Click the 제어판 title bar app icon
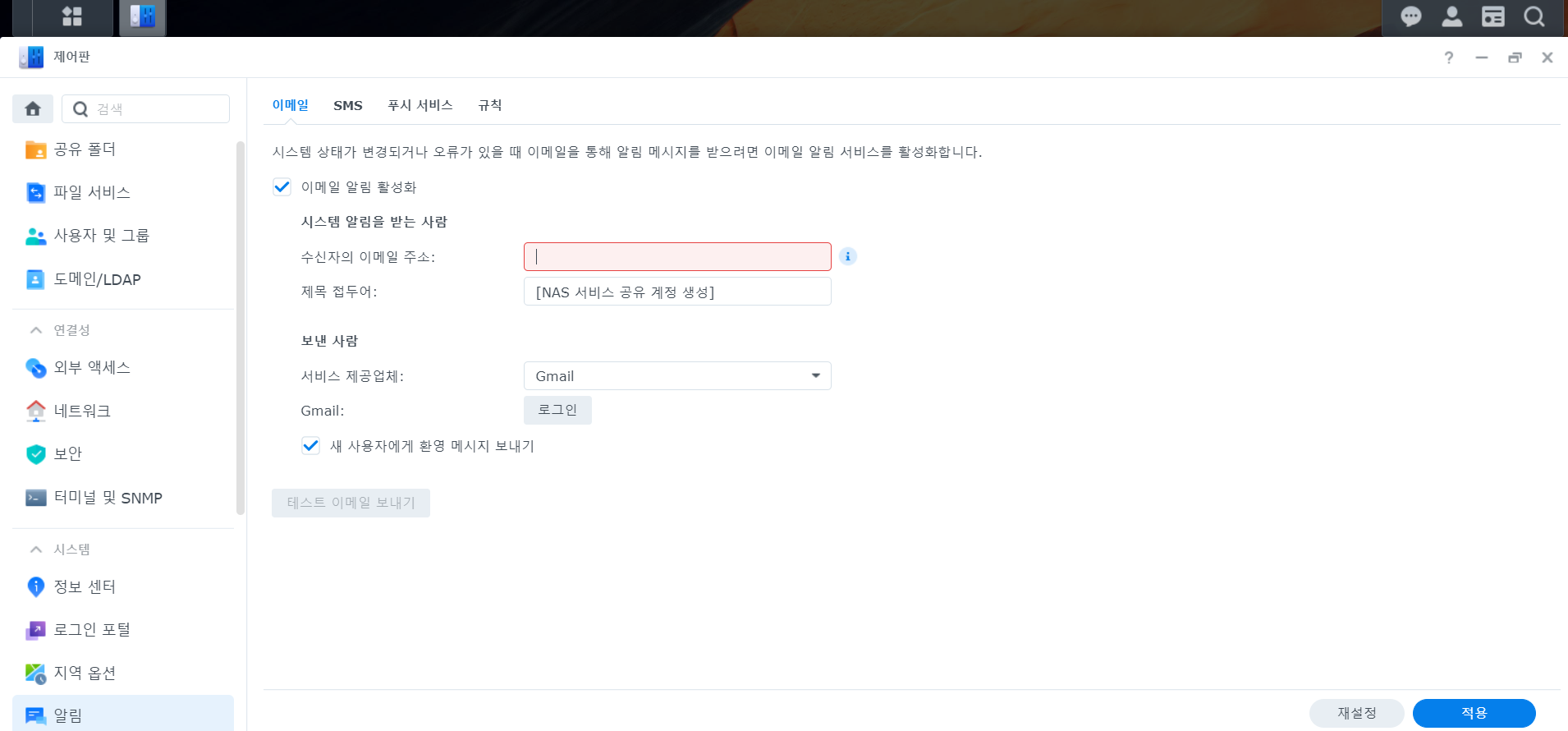1568x731 pixels. tap(31, 57)
